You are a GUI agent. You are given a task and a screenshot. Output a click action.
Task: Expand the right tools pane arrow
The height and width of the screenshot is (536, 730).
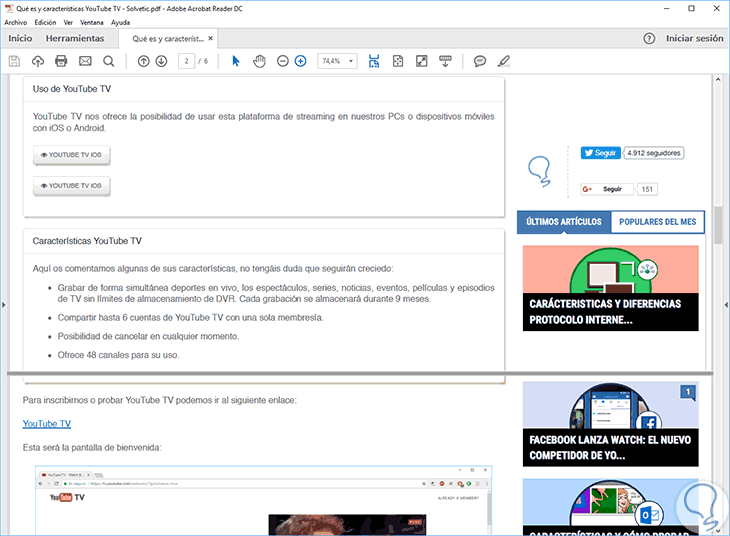tap(726, 305)
